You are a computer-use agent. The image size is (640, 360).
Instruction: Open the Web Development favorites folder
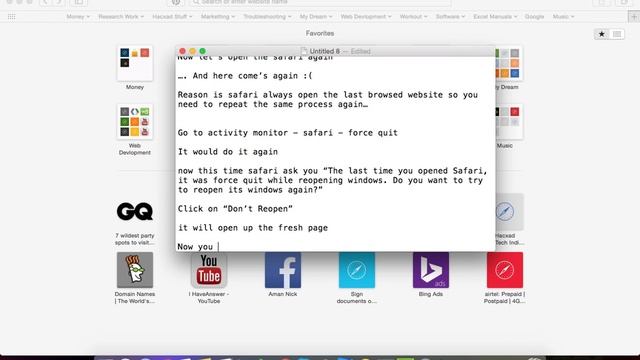tap(135, 122)
